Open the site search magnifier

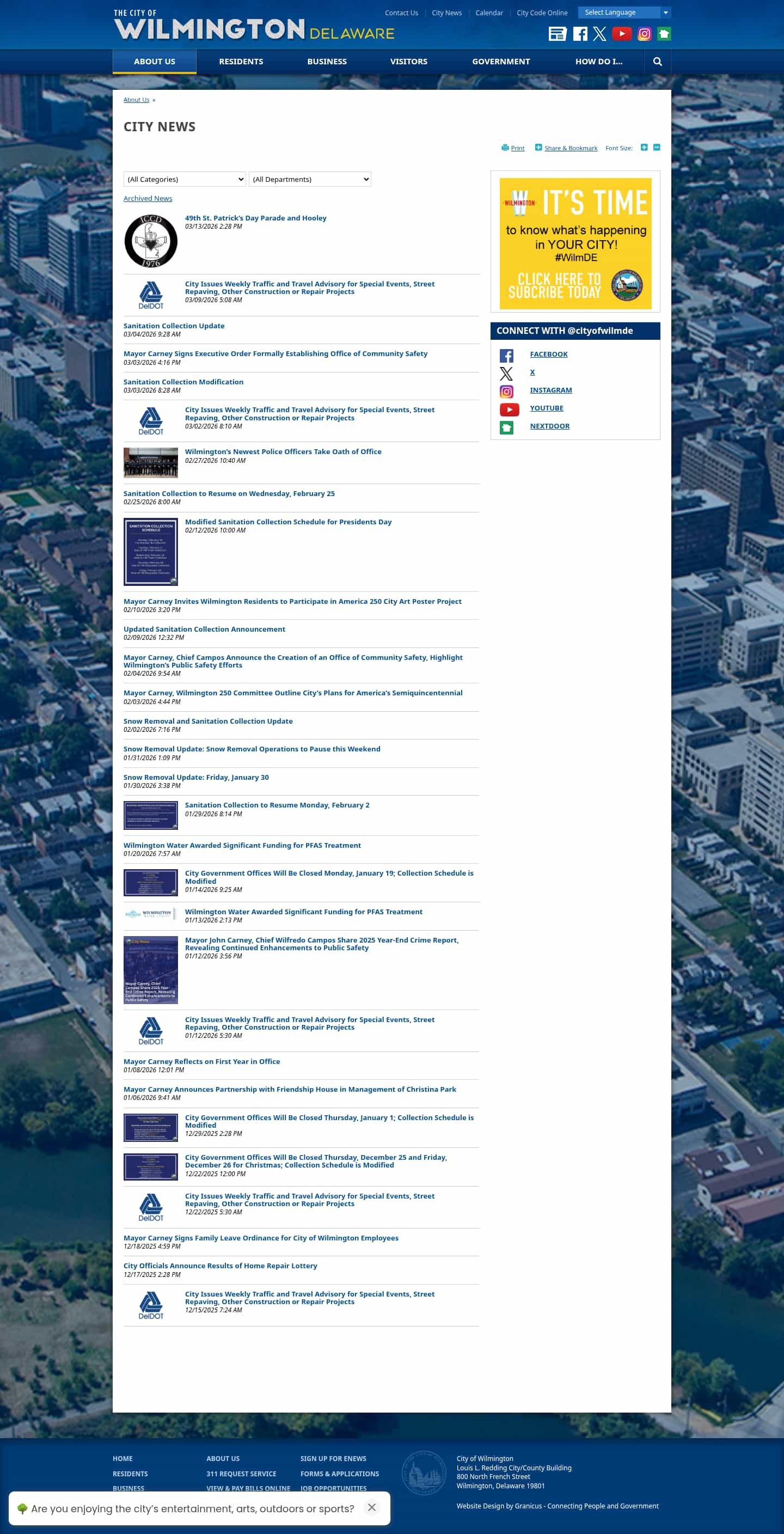point(657,62)
